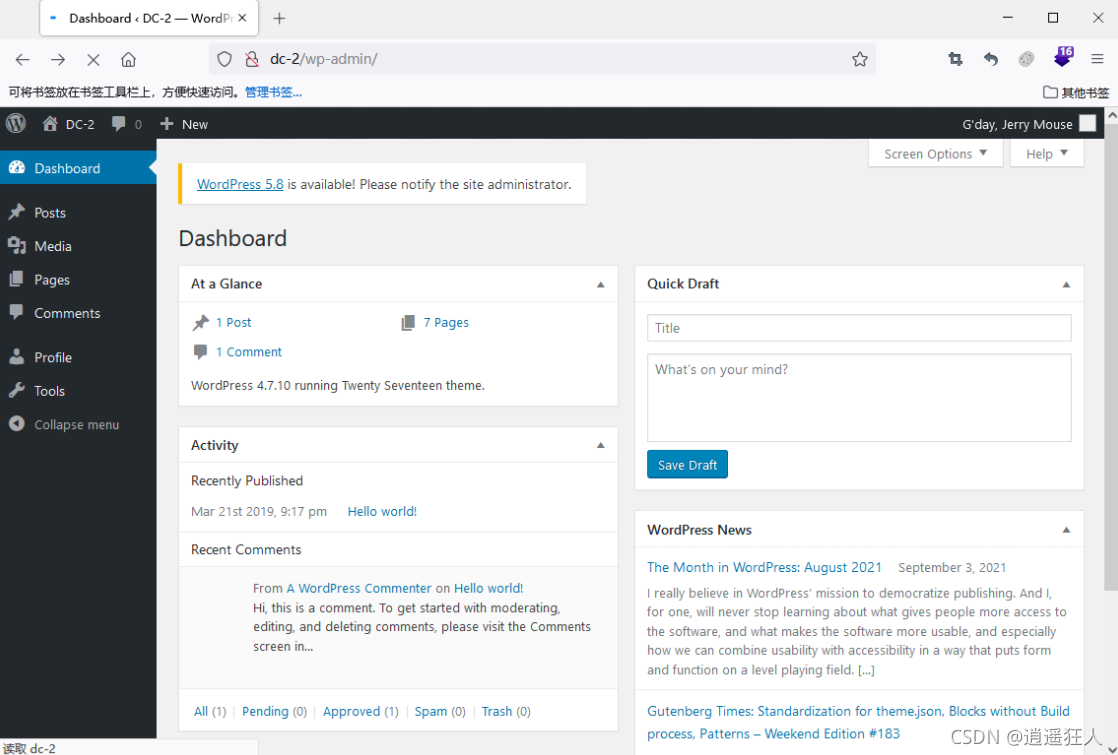Filter comments by Pending (0)
The height and width of the screenshot is (755, 1118).
click(x=275, y=711)
